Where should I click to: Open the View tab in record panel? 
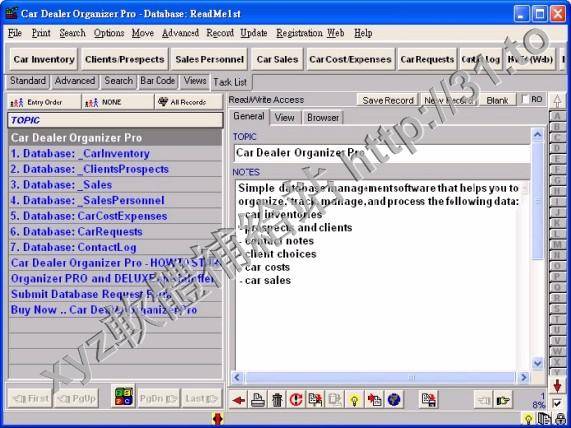click(x=284, y=118)
